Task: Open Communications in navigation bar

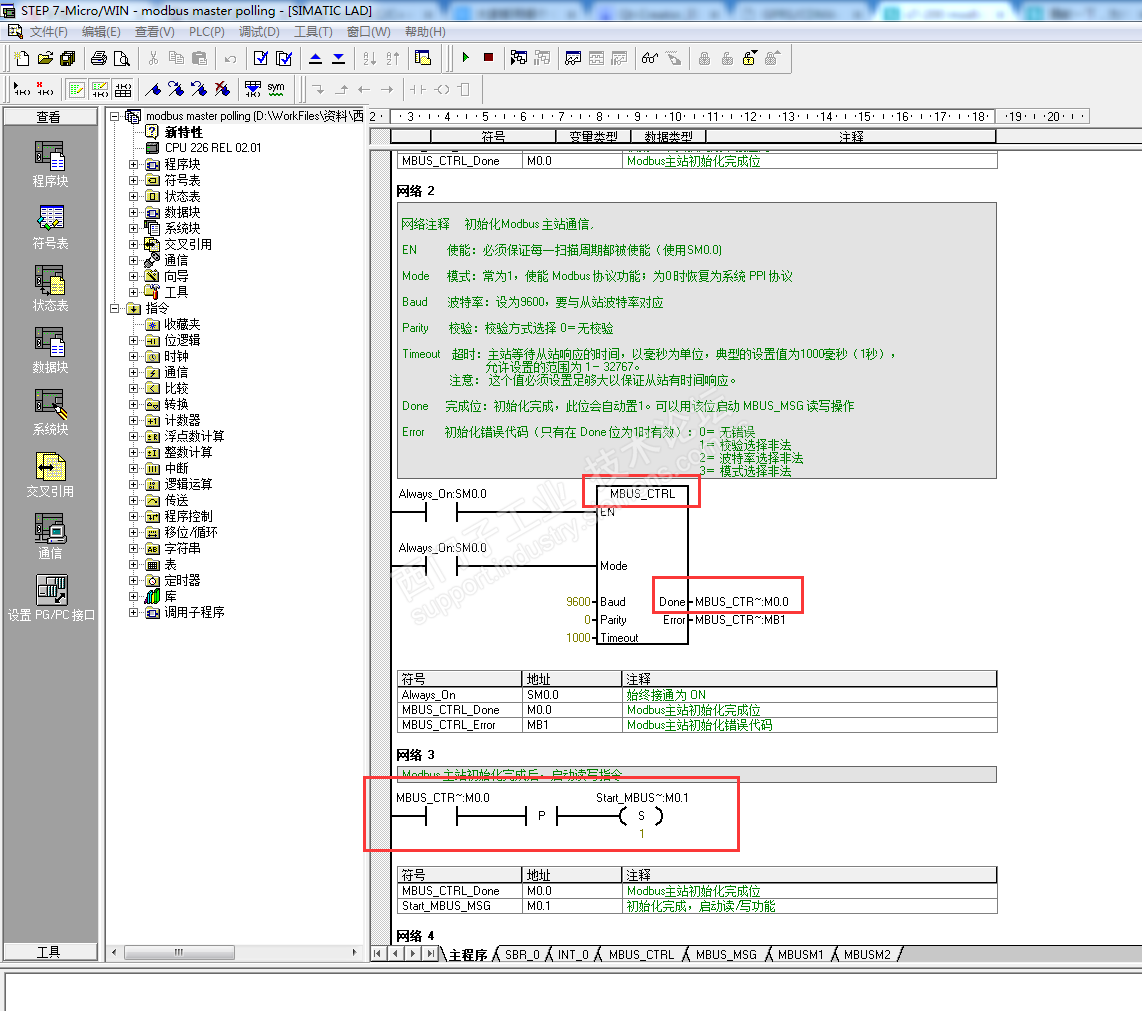Action: click(50, 536)
